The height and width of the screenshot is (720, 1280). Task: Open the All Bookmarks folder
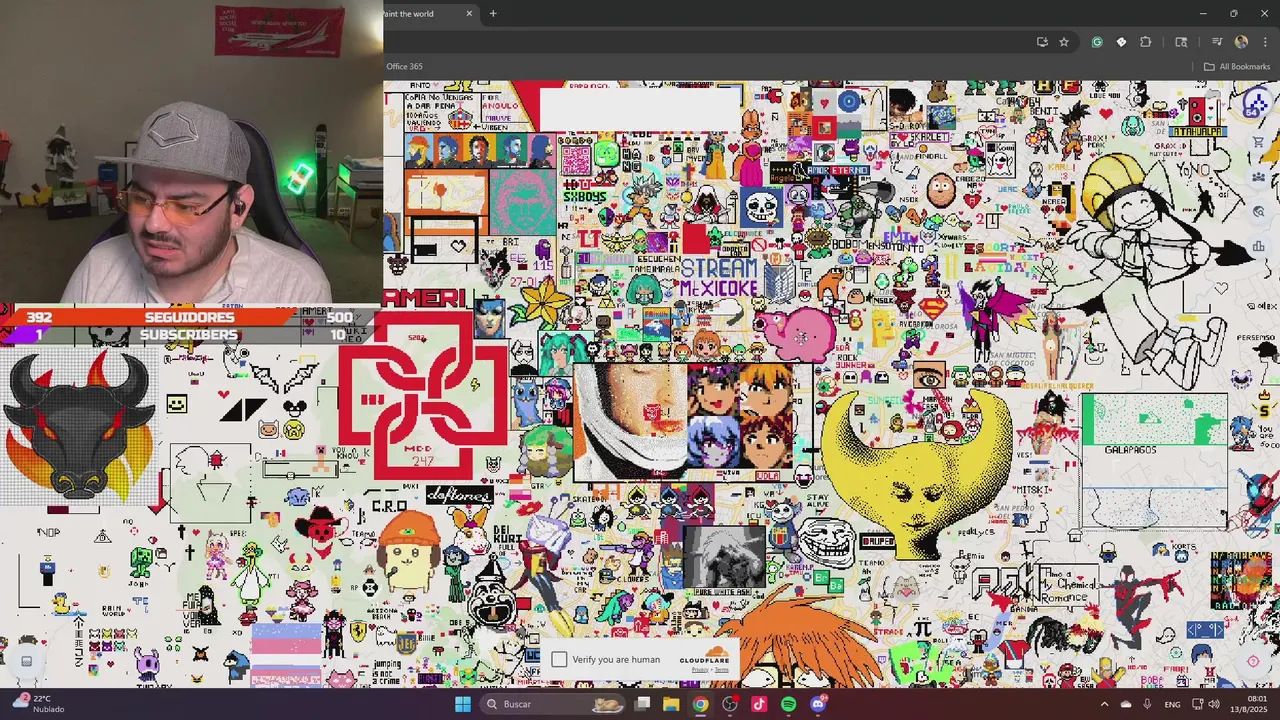(x=1237, y=66)
